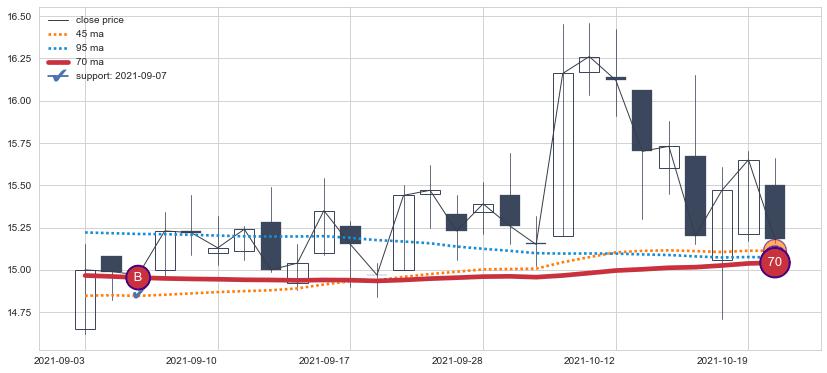Screen dimensions: 827x373
Task: Click the red 70 marker circle
Action: click(x=775, y=262)
